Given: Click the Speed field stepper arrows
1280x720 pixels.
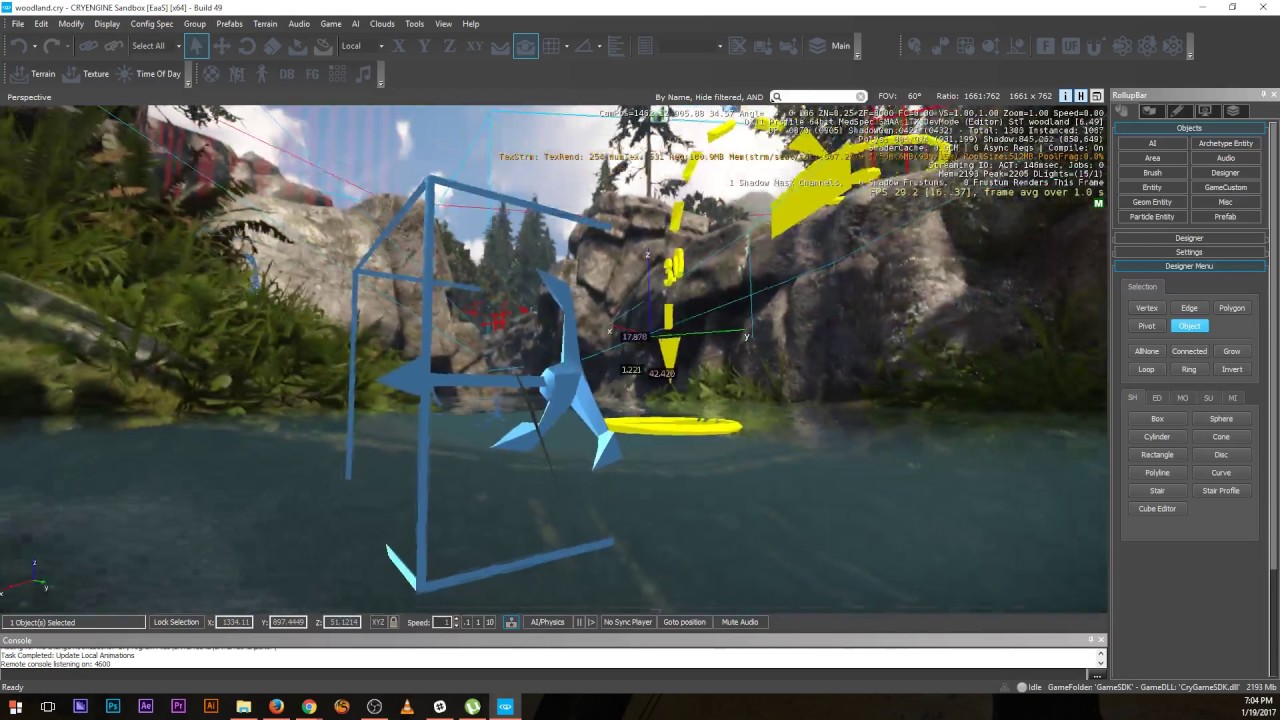Looking at the screenshot, I should tap(456, 622).
